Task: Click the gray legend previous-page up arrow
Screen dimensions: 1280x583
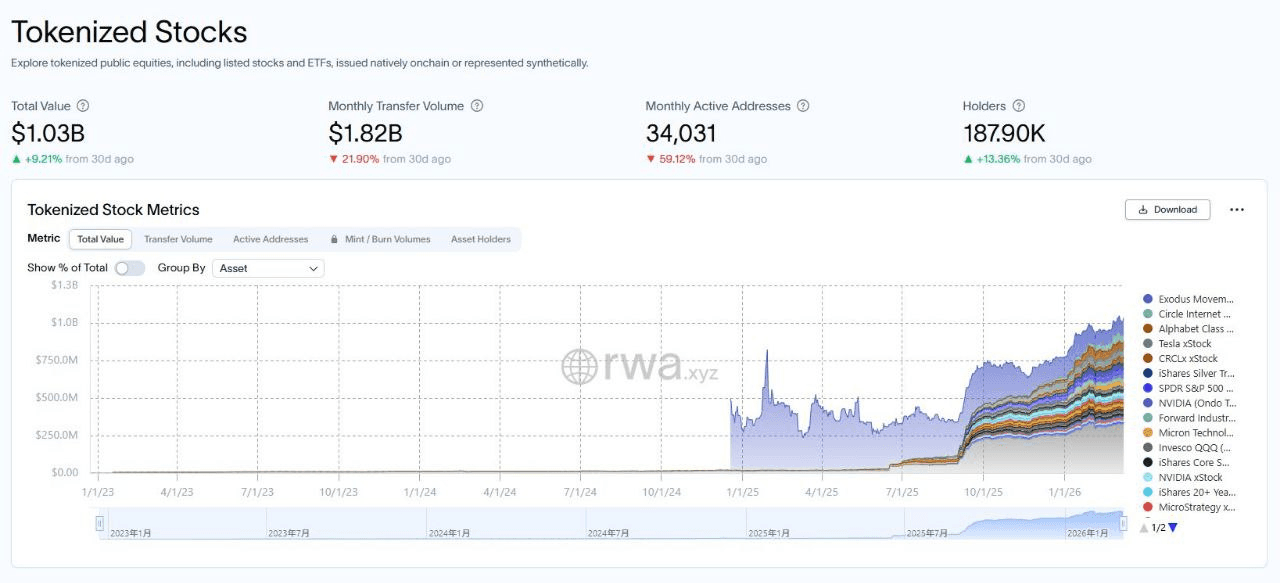Action: pos(1144,527)
